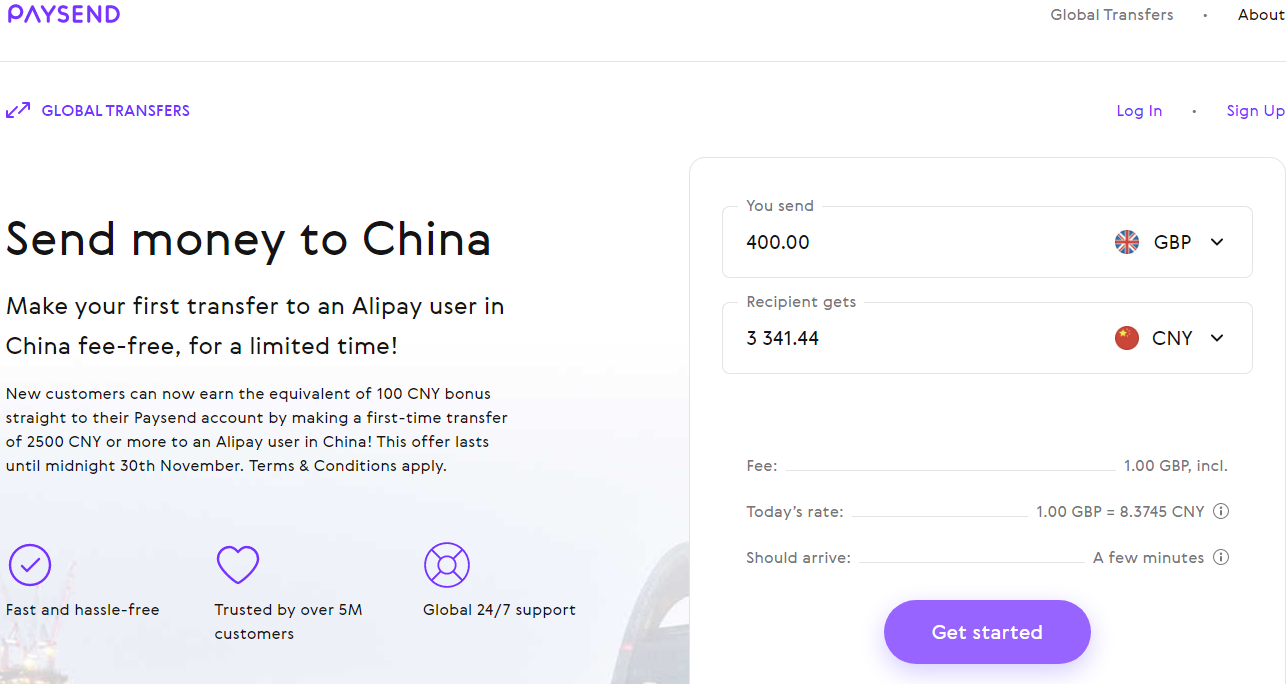This screenshot has width=1286, height=684.
Task: Click the Recipient gets amount field
Action: pos(900,338)
